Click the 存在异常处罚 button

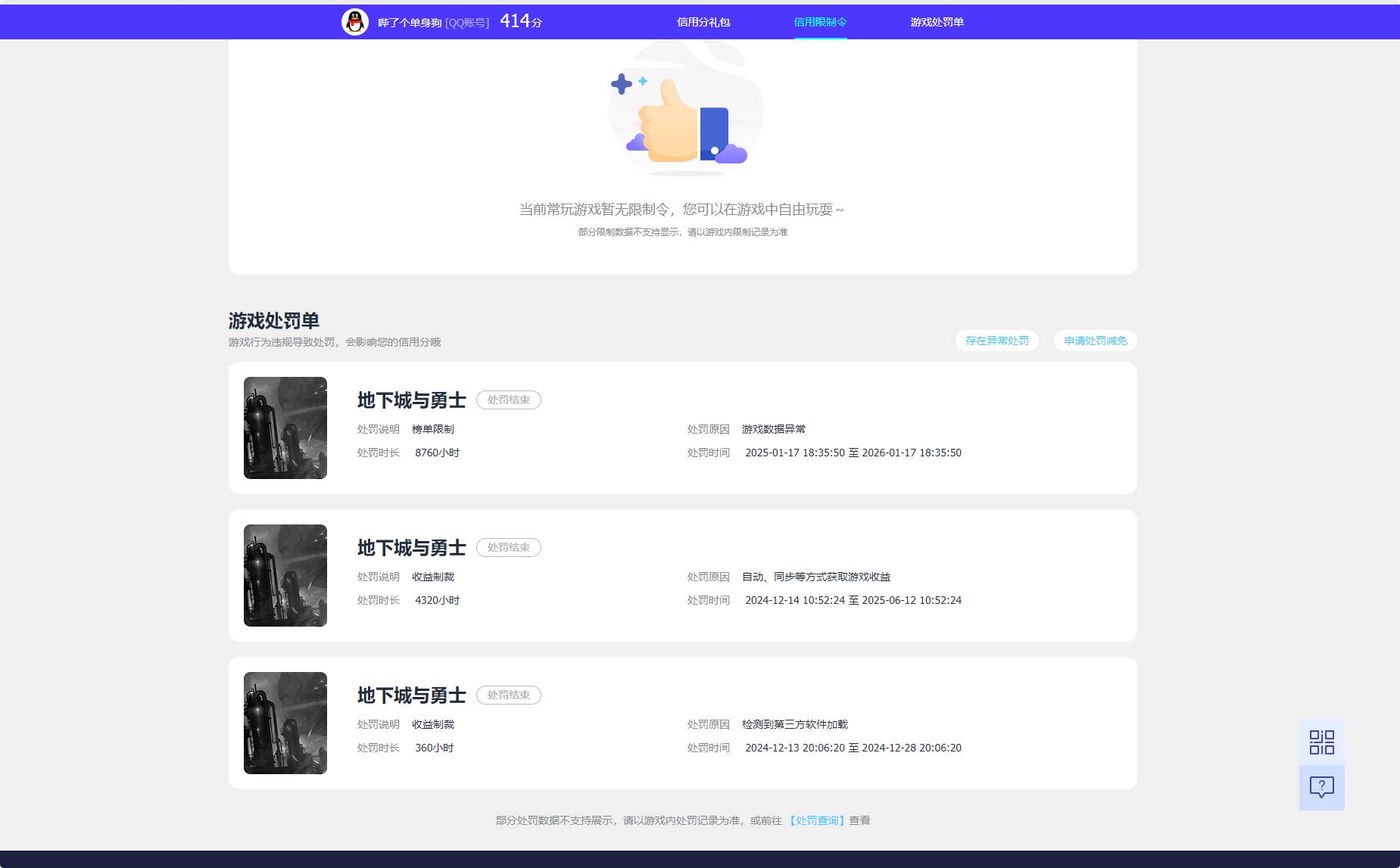(x=997, y=341)
